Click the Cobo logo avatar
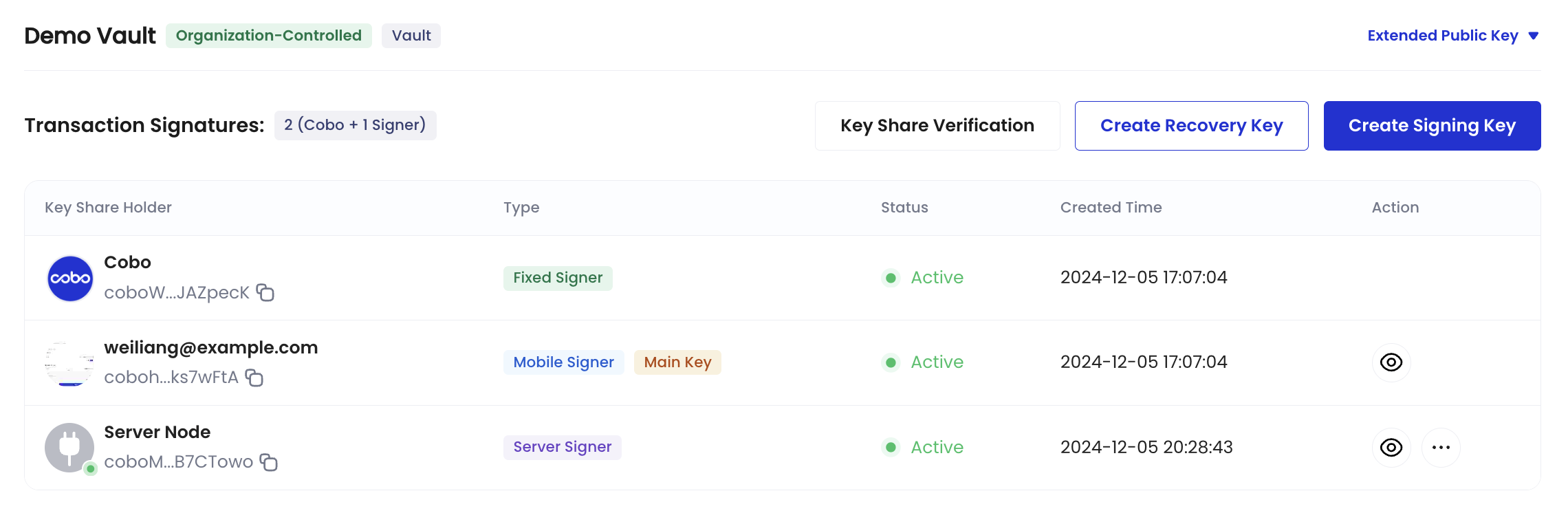This screenshot has height=513, width=1568. pos(70,279)
